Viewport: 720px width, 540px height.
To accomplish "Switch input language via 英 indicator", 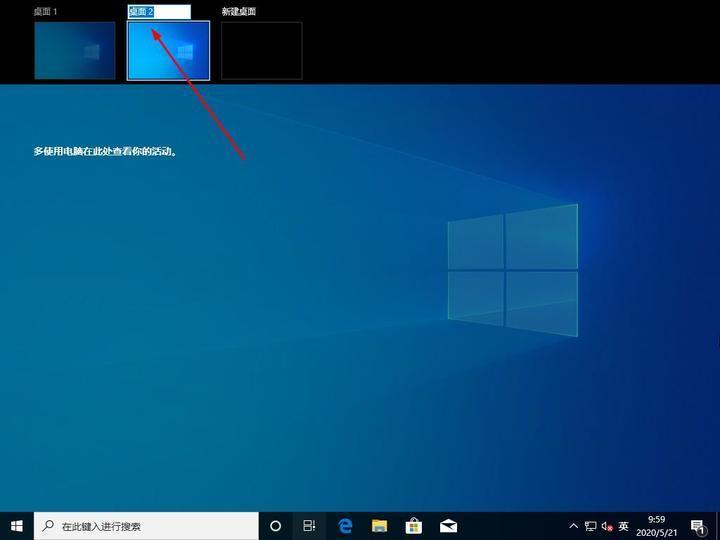I will coord(623,526).
